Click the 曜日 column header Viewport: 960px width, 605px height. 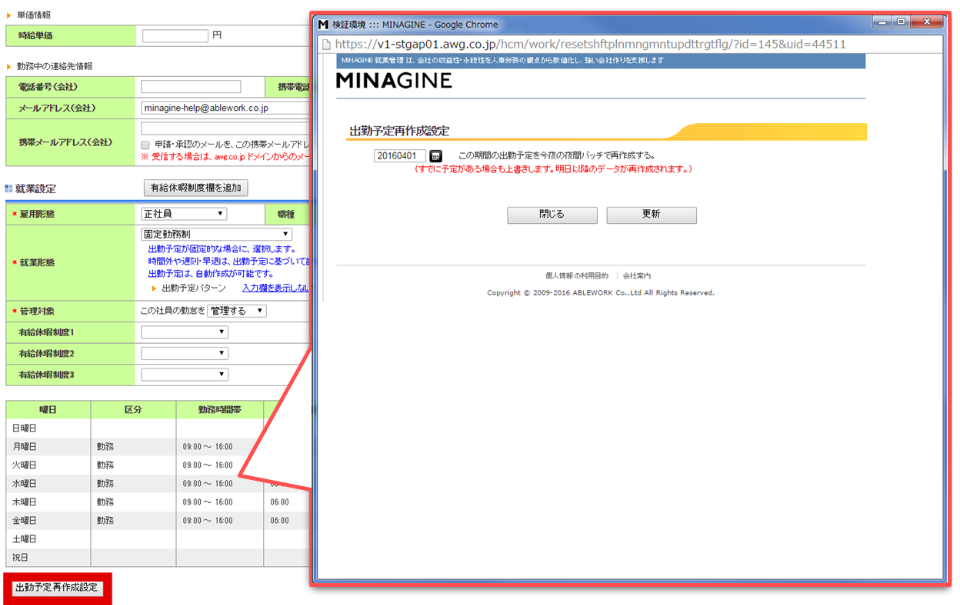coord(48,410)
